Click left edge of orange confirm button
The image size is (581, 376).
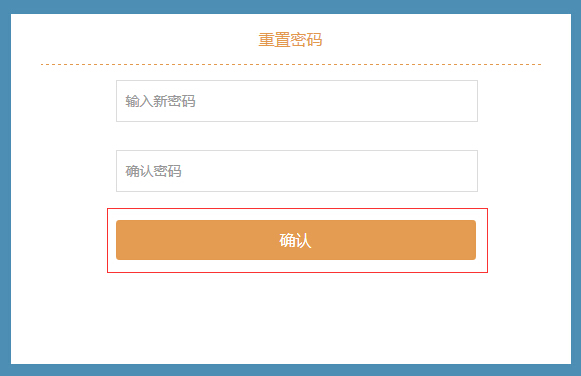coord(122,240)
